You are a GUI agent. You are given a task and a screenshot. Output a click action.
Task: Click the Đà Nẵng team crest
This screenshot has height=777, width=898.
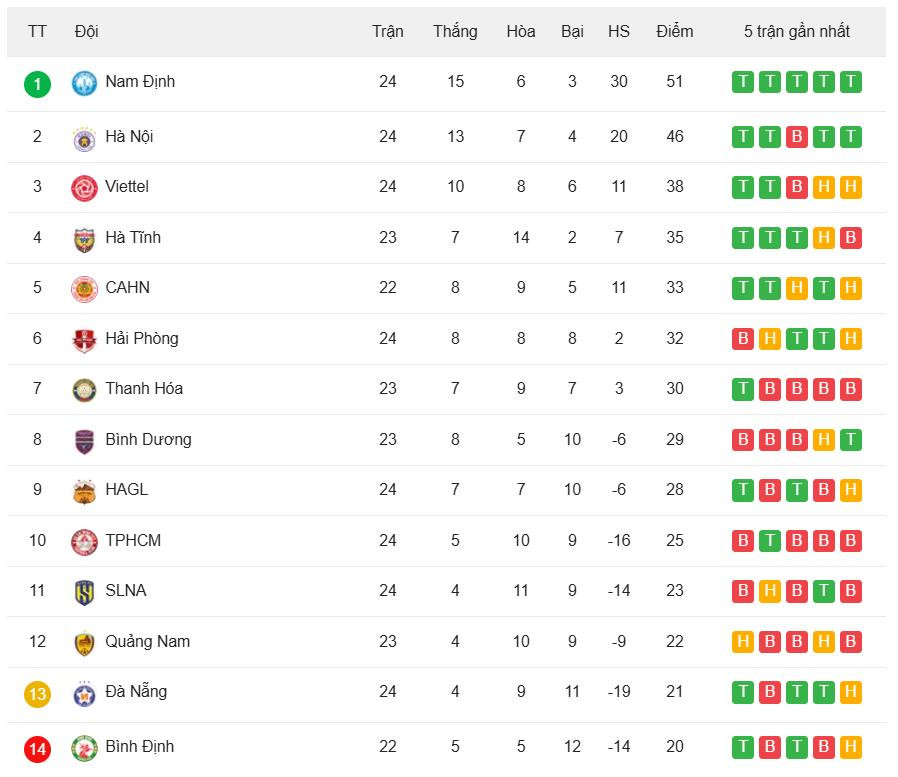84,693
